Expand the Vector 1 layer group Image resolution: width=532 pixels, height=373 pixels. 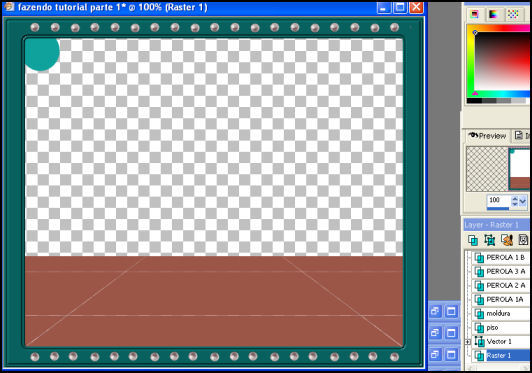click(468, 342)
